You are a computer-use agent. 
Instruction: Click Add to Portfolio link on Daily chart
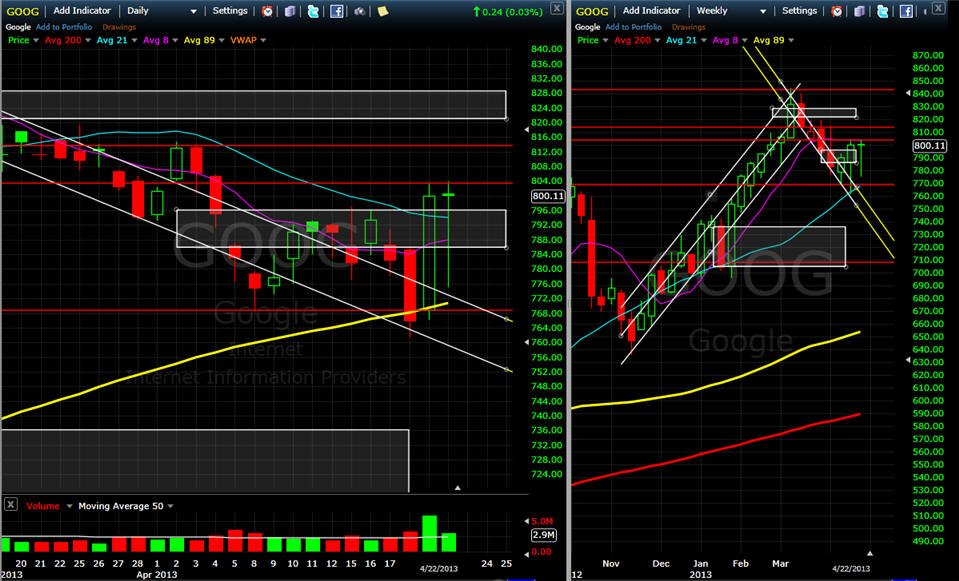[x=64, y=27]
